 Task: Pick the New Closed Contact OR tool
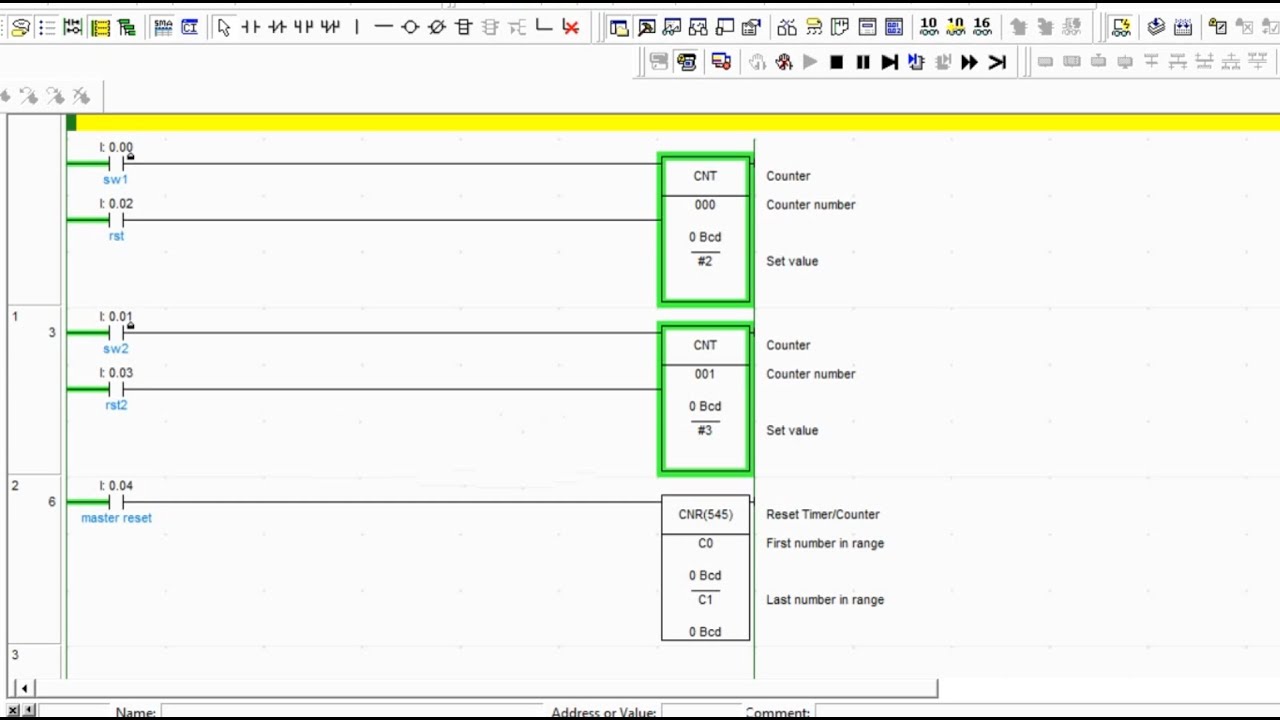(x=330, y=27)
